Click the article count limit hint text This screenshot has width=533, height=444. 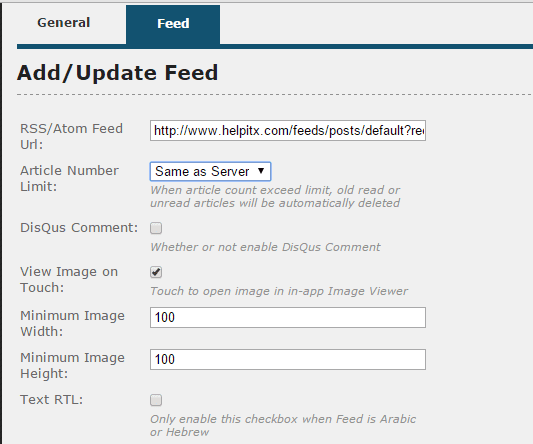[x=275, y=197]
